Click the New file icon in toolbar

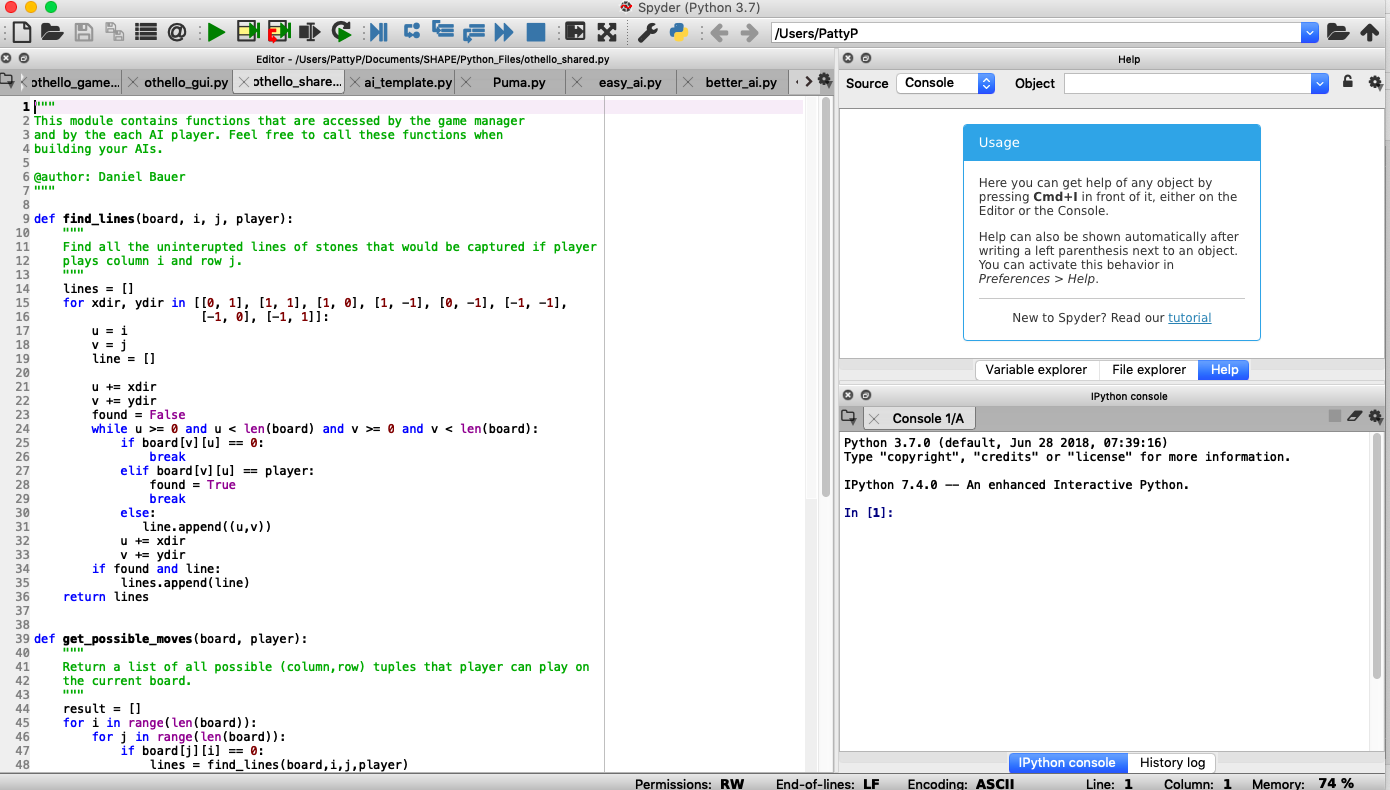[x=21, y=32]
